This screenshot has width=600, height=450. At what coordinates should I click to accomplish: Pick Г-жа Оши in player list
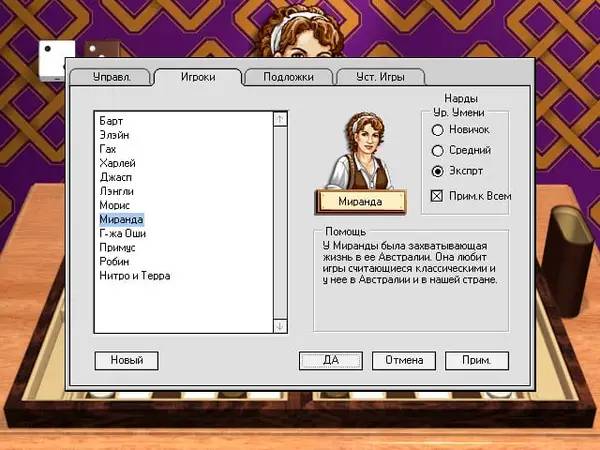(121, 233)
